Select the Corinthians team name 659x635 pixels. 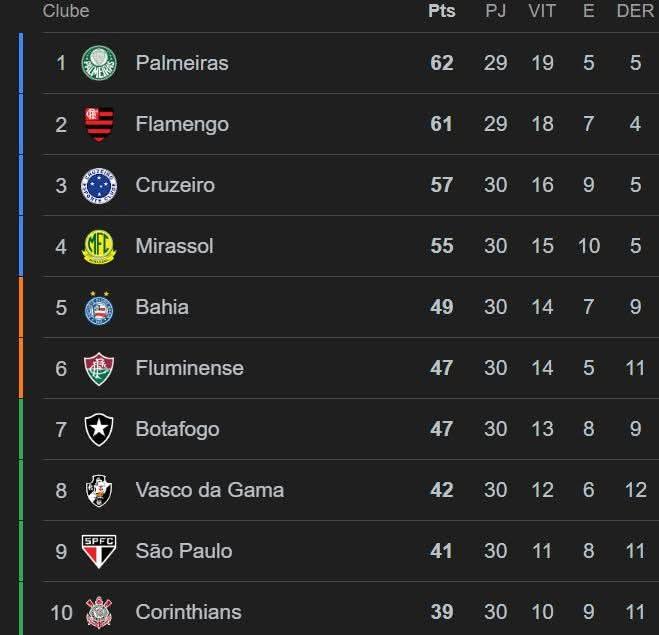click(188, 612)
